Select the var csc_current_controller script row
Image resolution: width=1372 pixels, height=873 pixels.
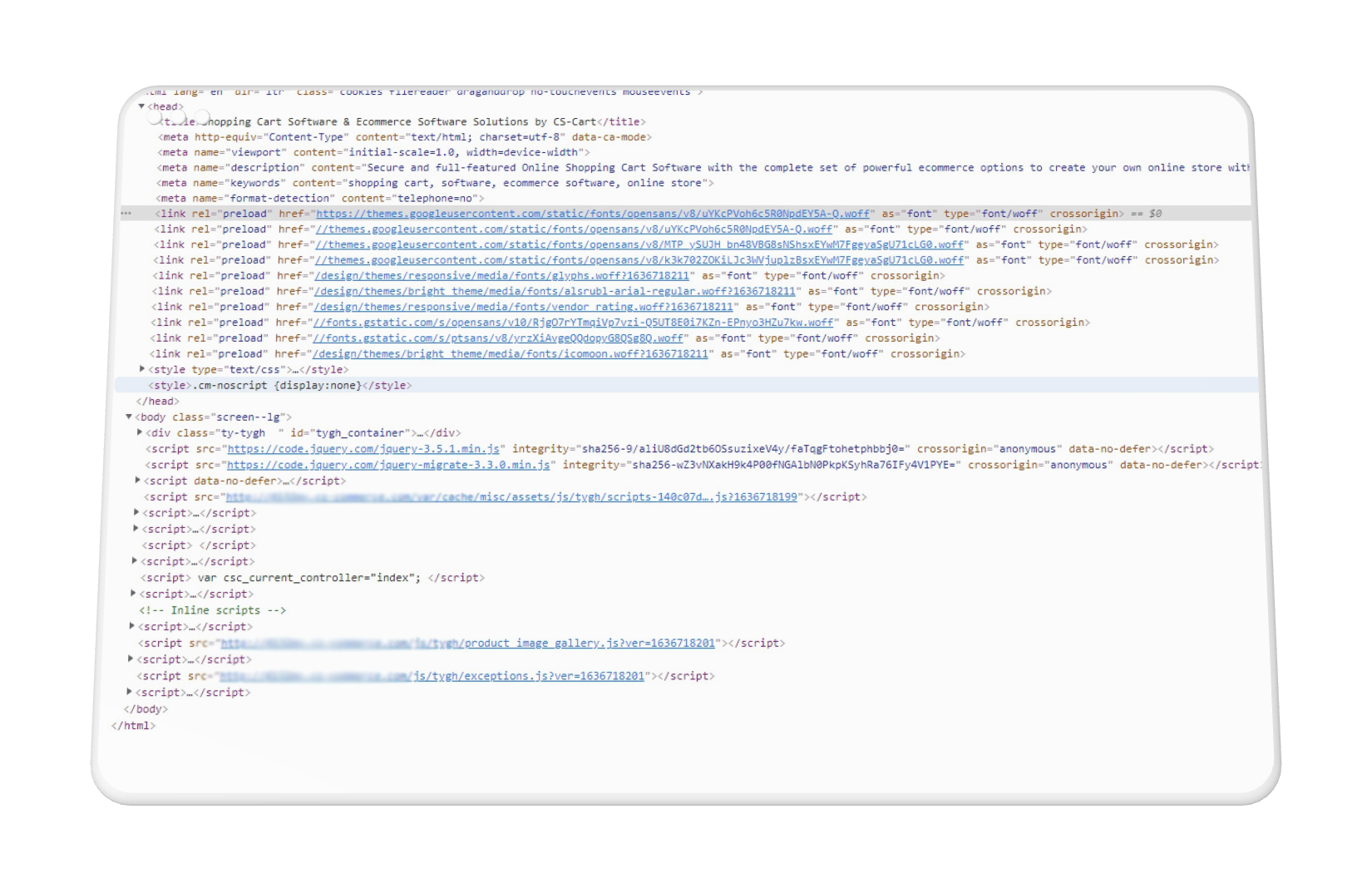[313, 578]
